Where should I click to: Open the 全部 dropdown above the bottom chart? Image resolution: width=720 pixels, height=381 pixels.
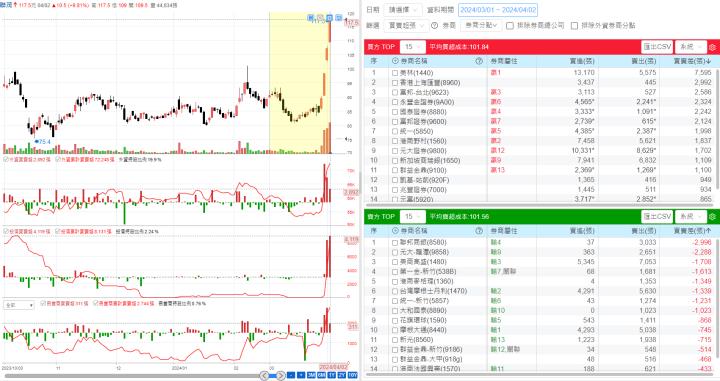click(x=19, y=305)
